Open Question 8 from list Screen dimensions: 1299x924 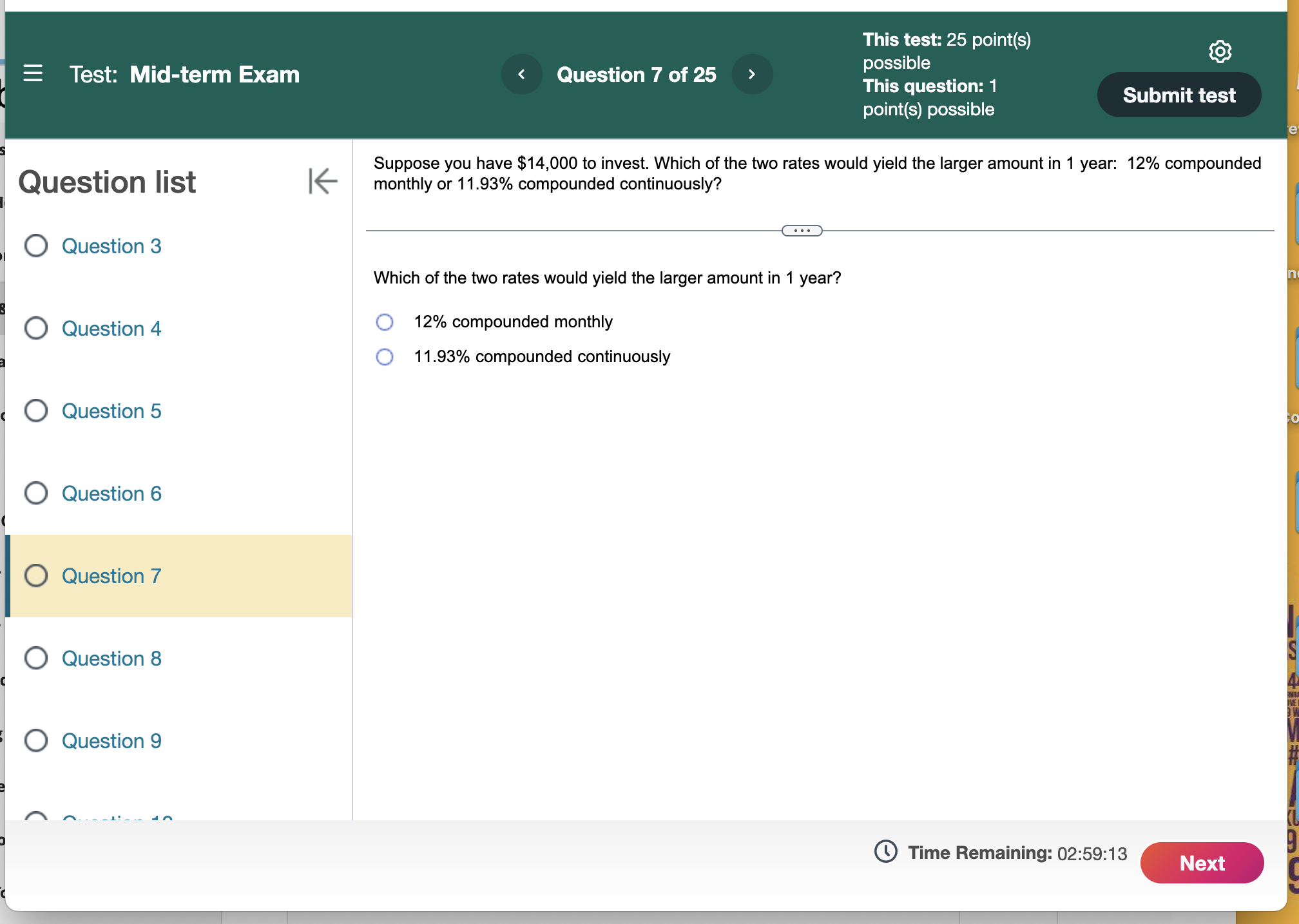[111, 659]
